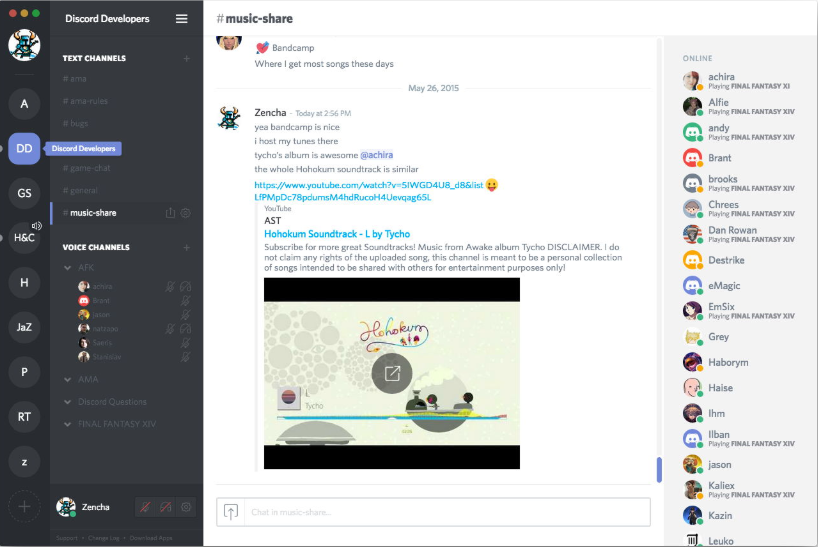This screenshot has height=547, width=818.
Task: Open the Change Log footer link
Action: tap(104, 538)
